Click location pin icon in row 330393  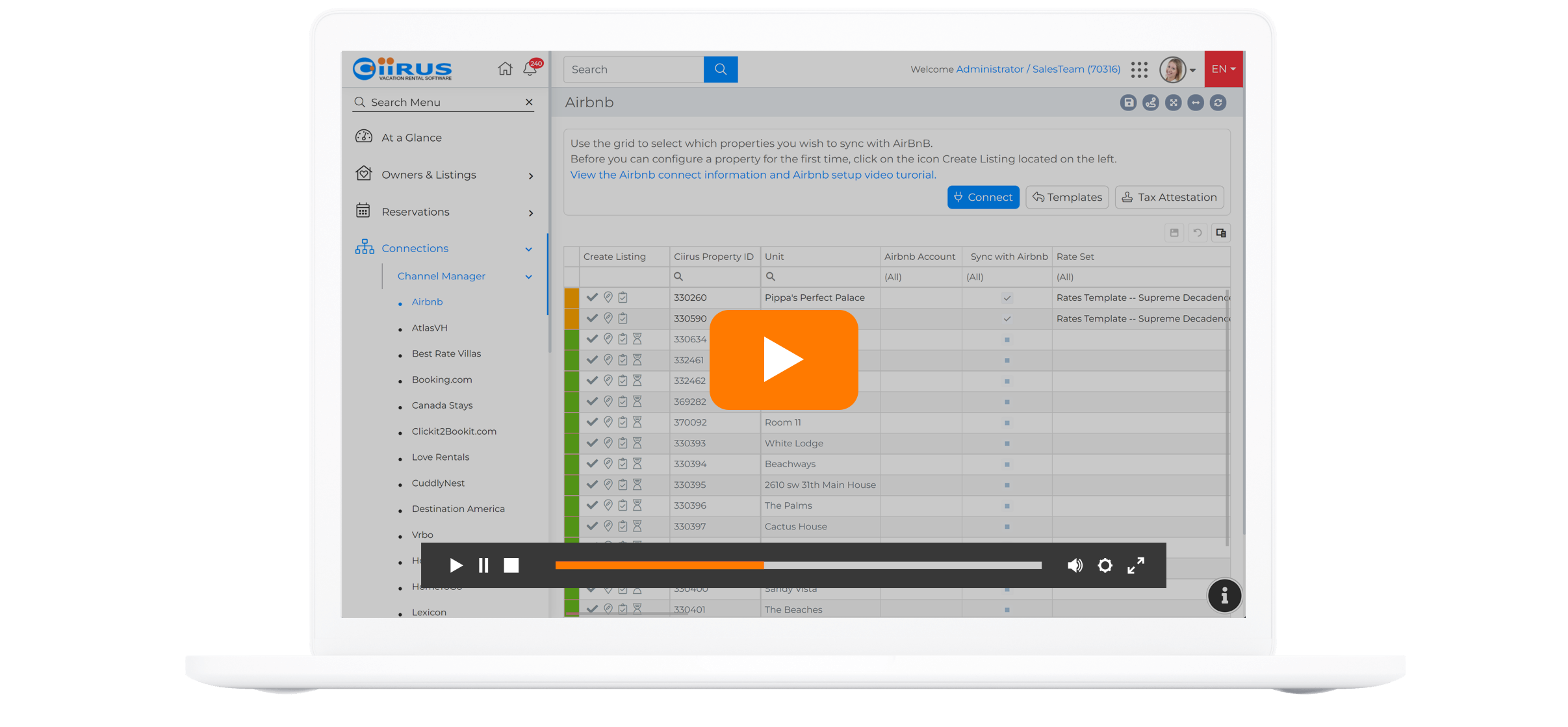(x=608, y=442)
